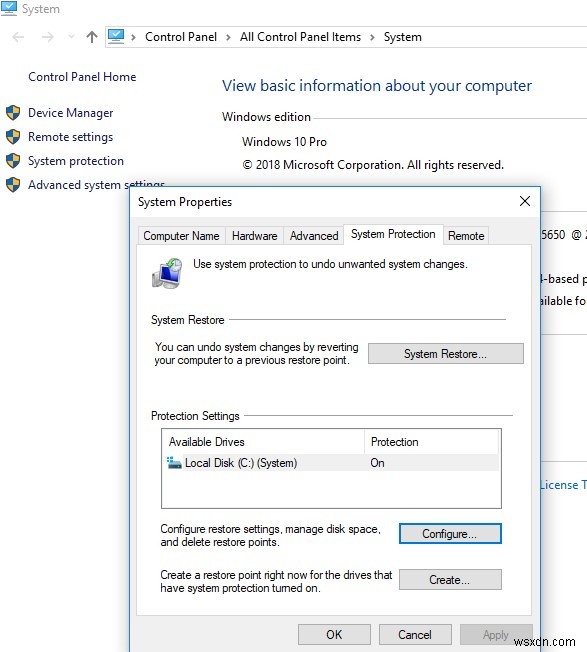587x652 pixels.
Task: Click the On protection status cell
Action: 377,463
